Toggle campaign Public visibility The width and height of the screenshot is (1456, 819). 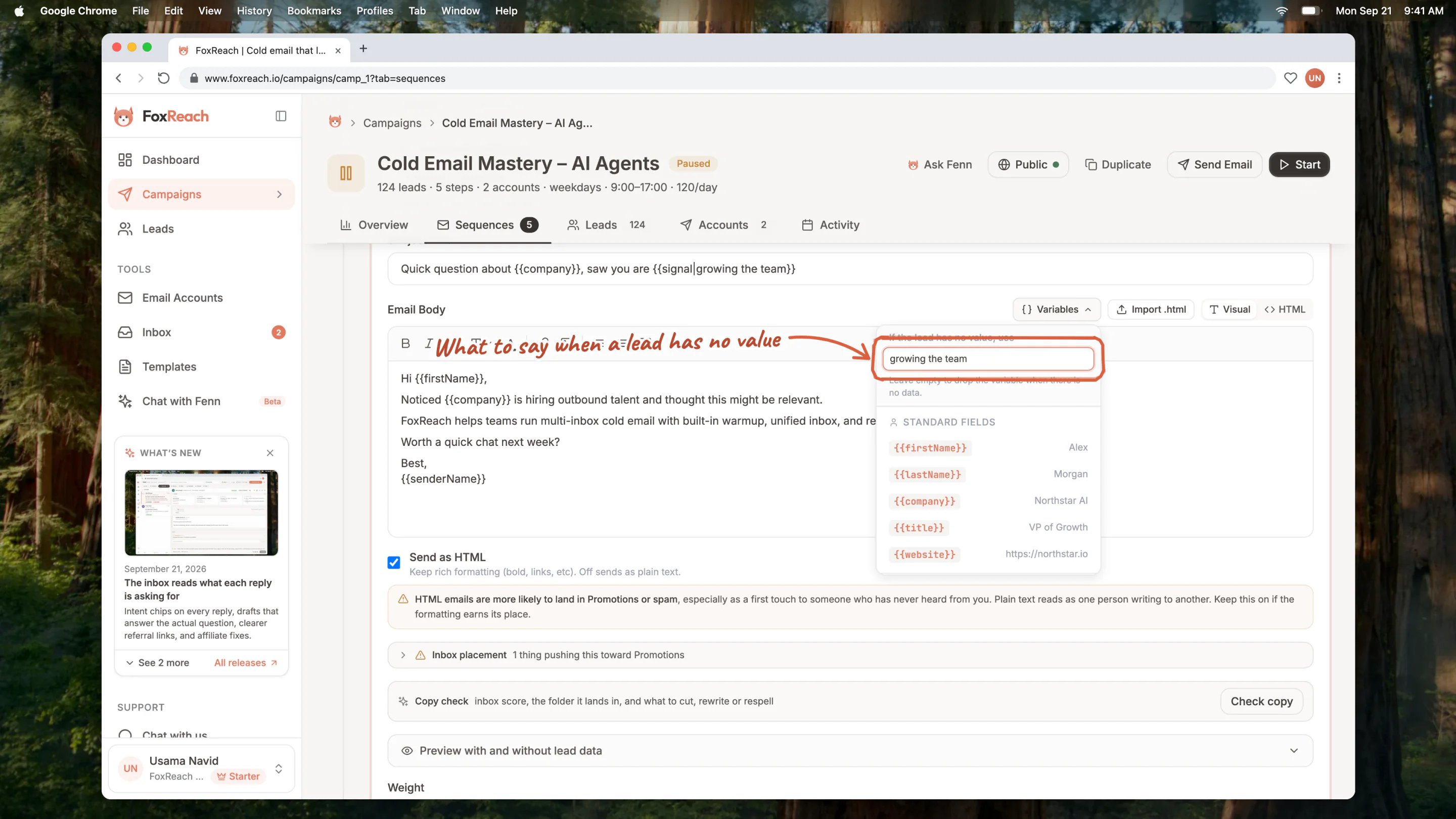tap(1028, 164)
